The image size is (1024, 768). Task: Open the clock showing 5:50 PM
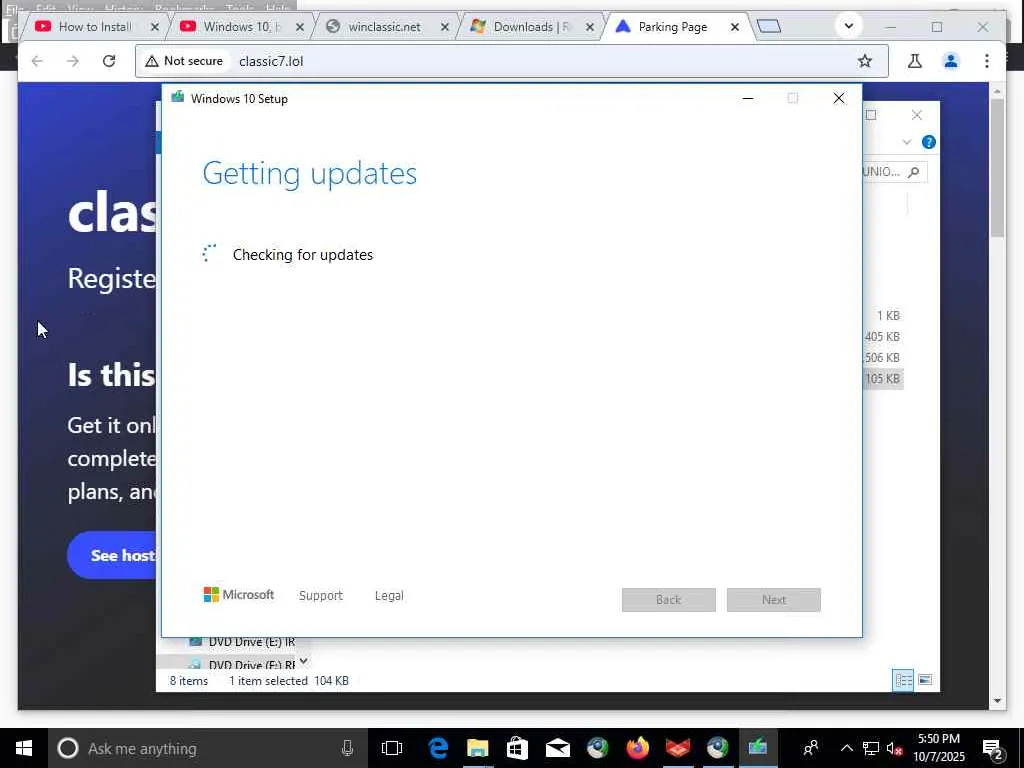pyautogui.click(x=938, y=748)
